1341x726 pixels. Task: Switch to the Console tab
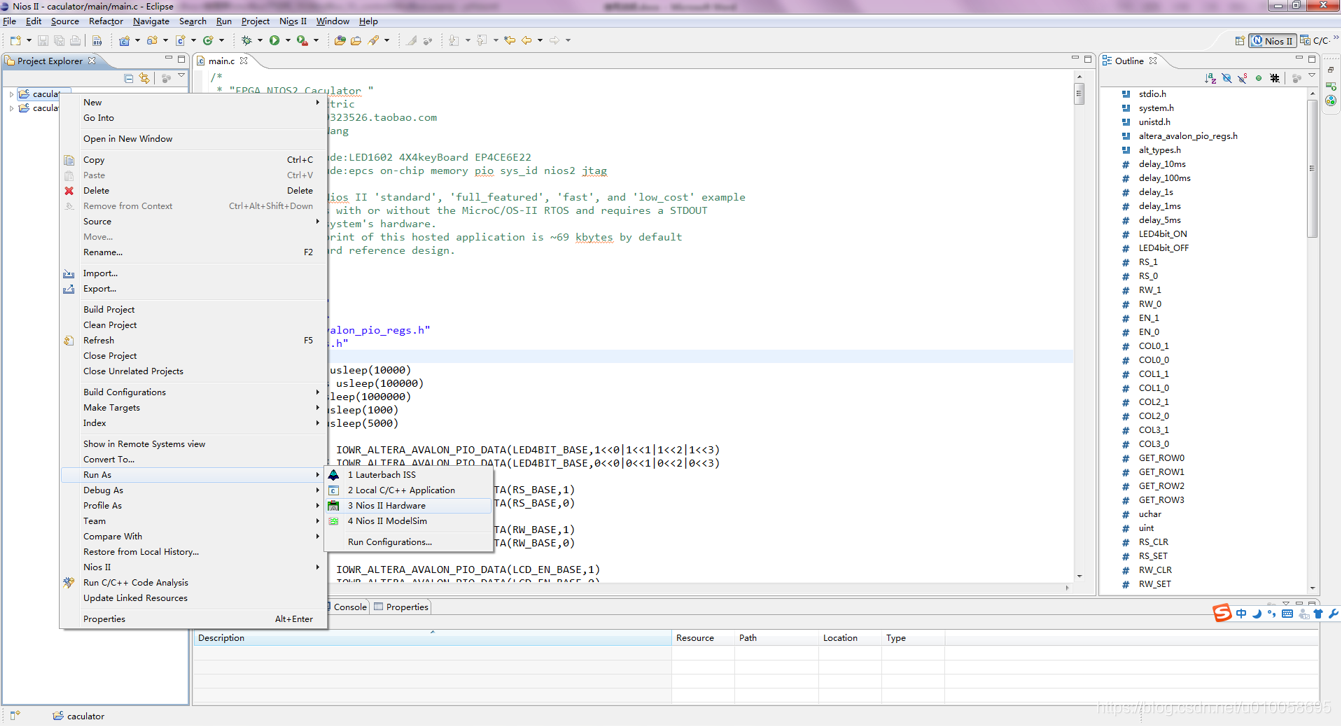349,607
